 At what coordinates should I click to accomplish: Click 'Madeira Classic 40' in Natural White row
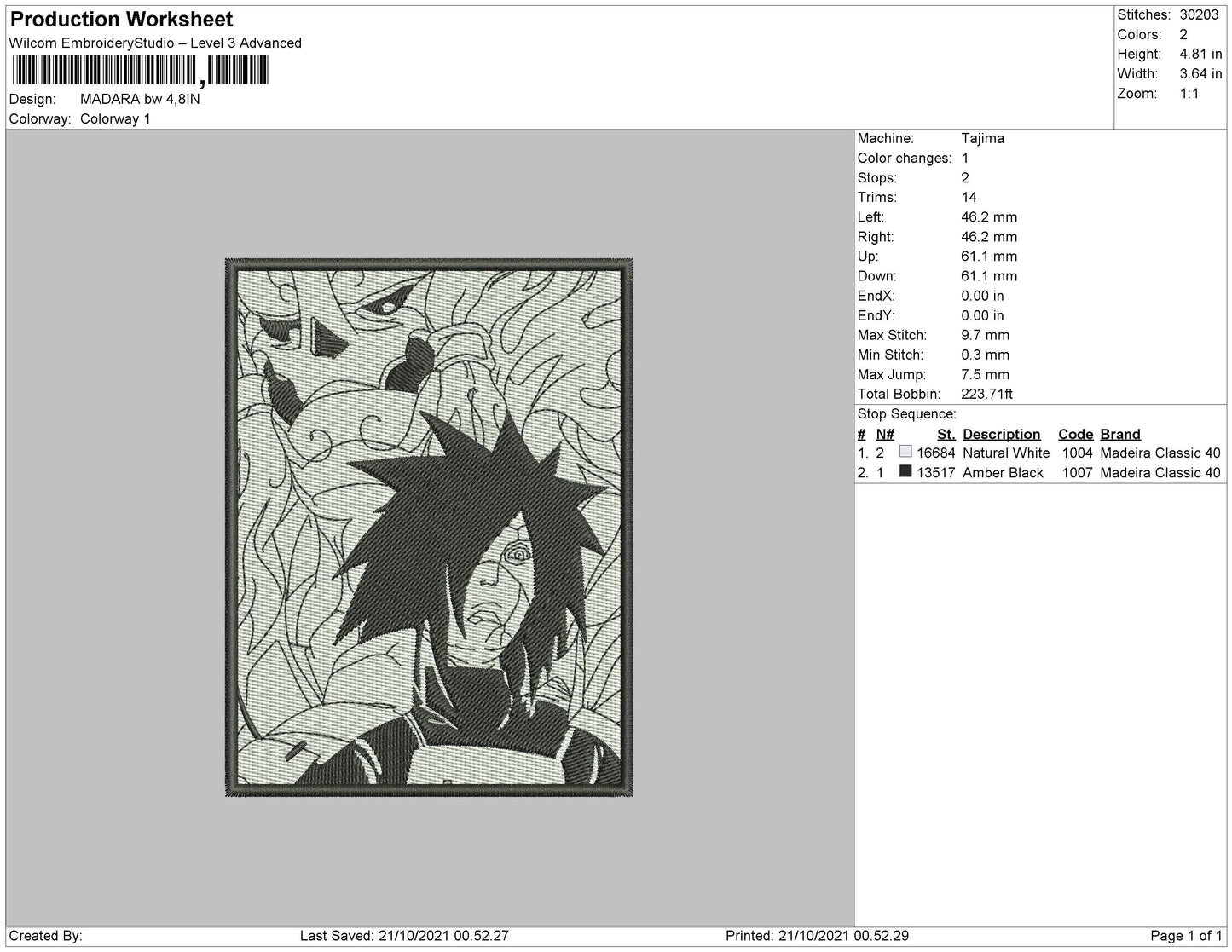(x=1160, y=453)
